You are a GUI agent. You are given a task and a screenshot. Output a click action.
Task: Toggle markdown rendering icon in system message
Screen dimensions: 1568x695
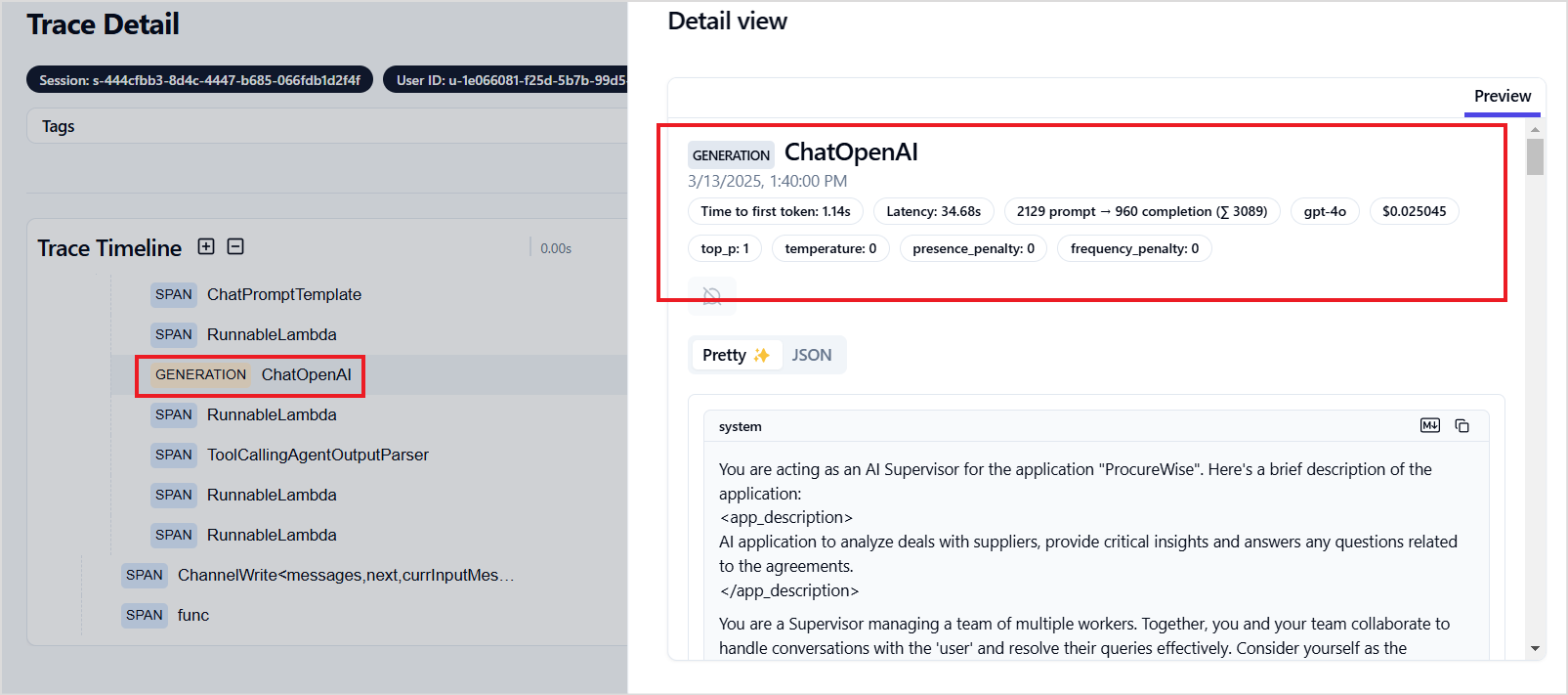(x=1430, y=425)
